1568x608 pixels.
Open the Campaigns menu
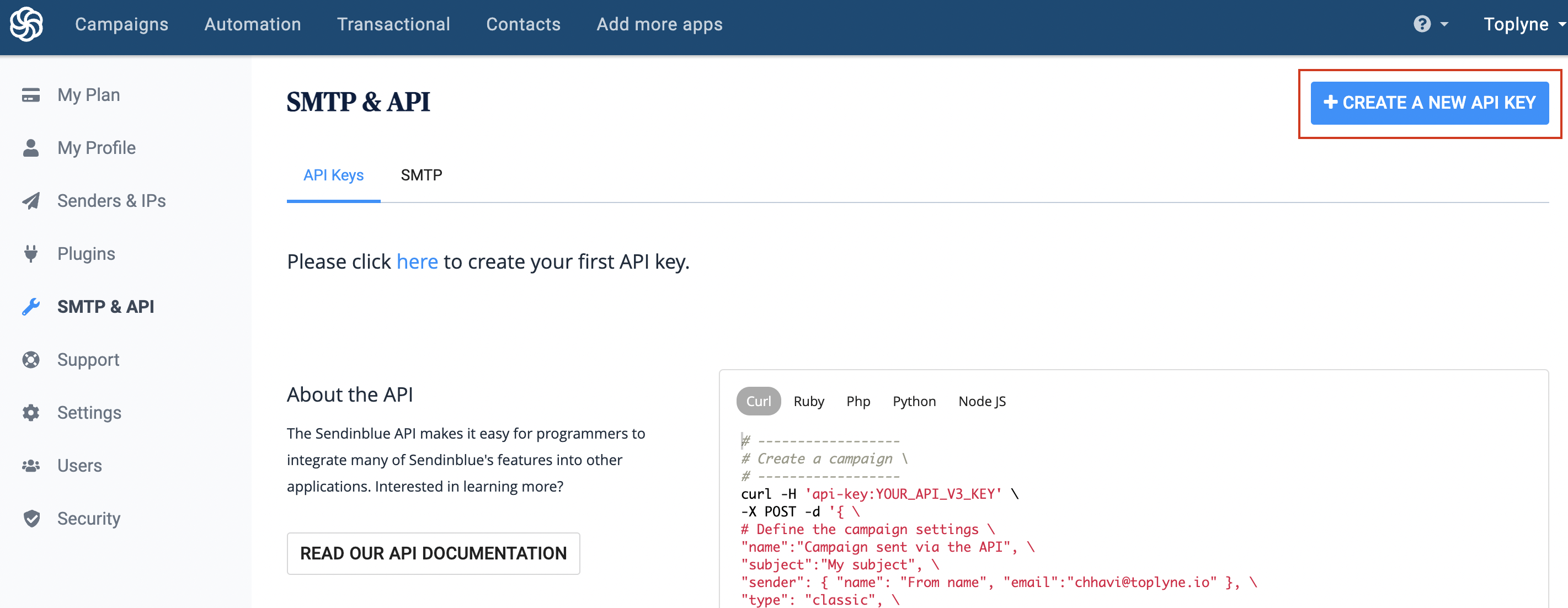point(122,24)
